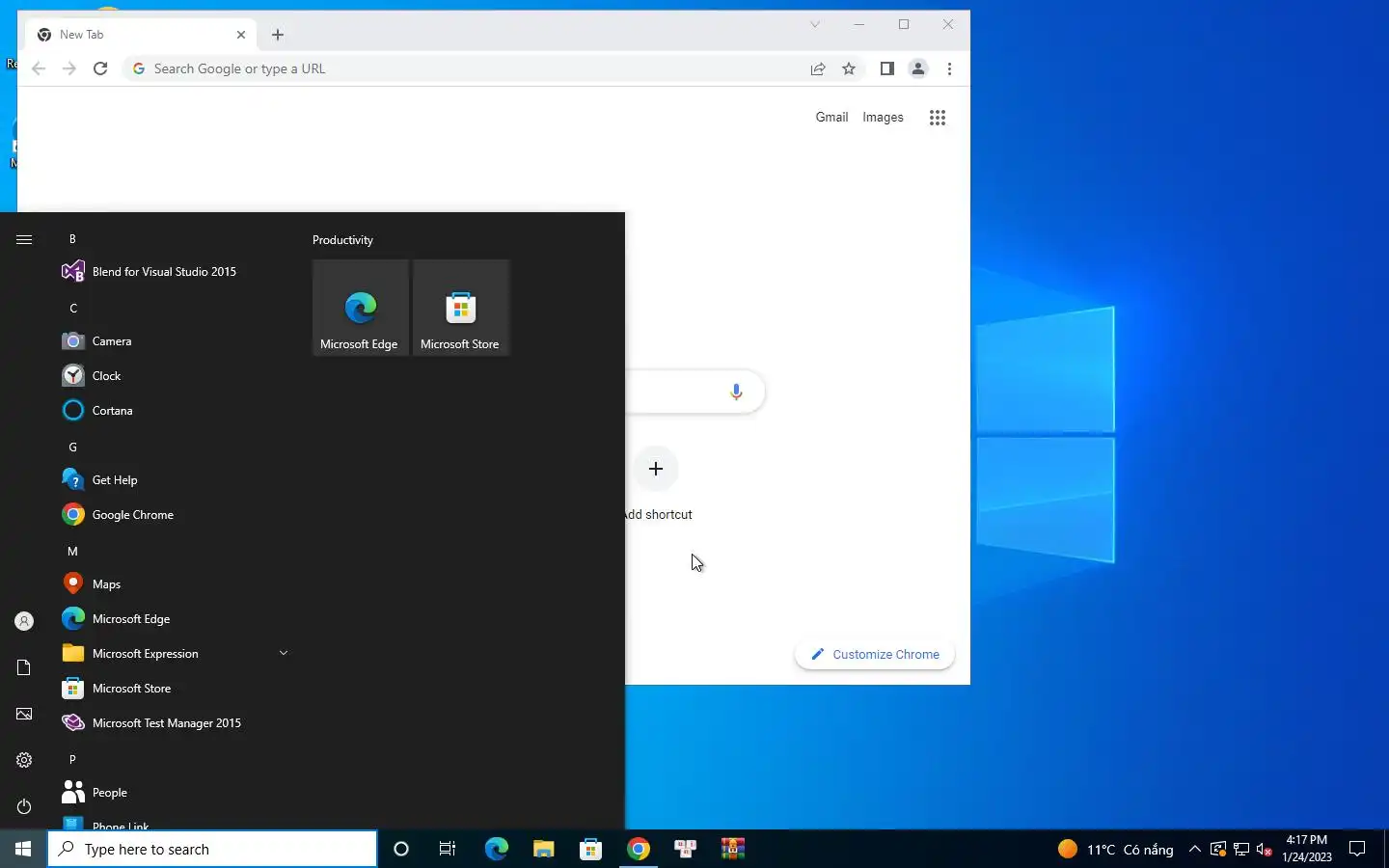This screenshot has width=1389, height=868.
Task: Switch to Chrome on the taskbar
Action: click(x=639, y=849)
